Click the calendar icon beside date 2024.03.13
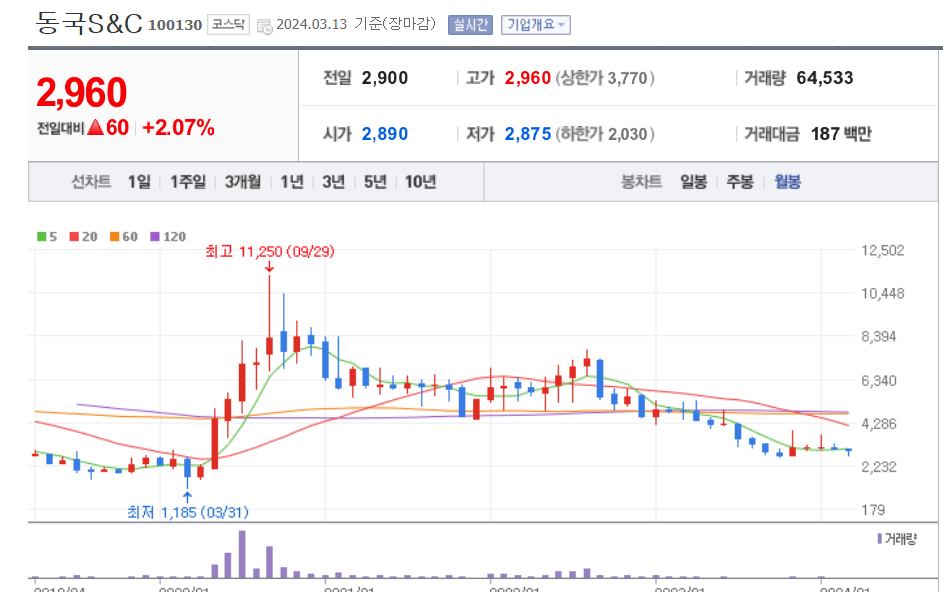Viewport: 943px width, 592px height. click(265, 26)
